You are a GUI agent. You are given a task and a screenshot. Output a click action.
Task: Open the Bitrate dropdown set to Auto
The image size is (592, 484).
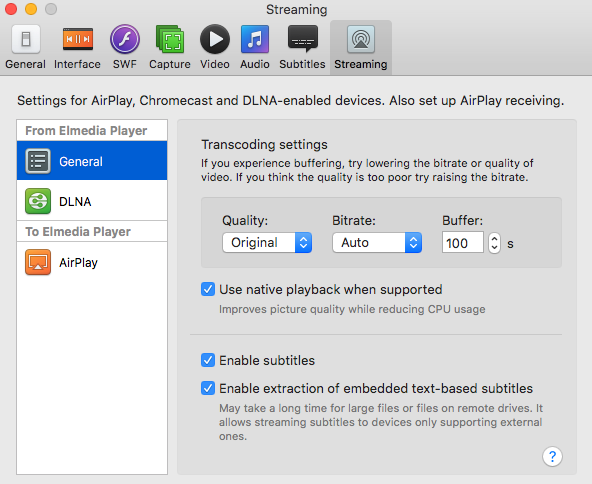coord(377,242)
